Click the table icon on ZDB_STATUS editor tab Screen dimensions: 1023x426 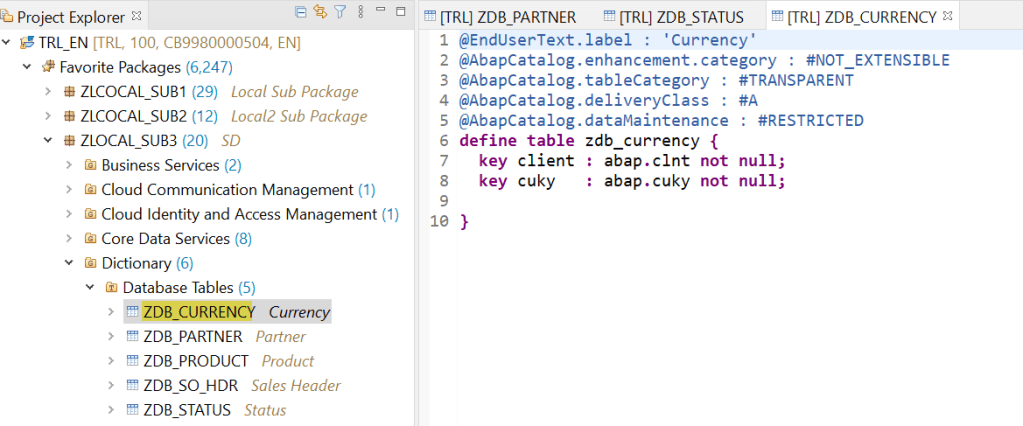609,17
